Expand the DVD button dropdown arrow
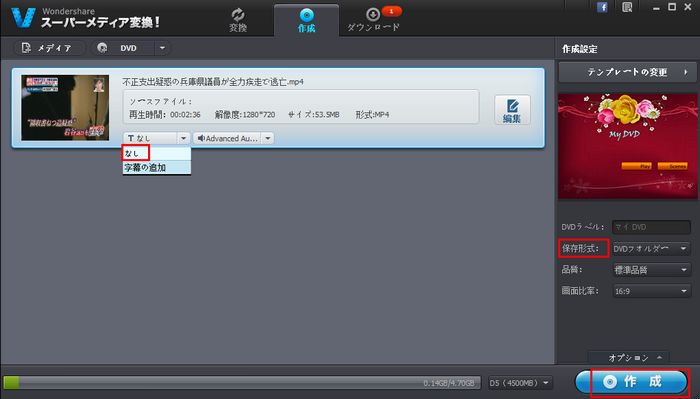This screenshot has height=399, width=700. pos(162,48)
